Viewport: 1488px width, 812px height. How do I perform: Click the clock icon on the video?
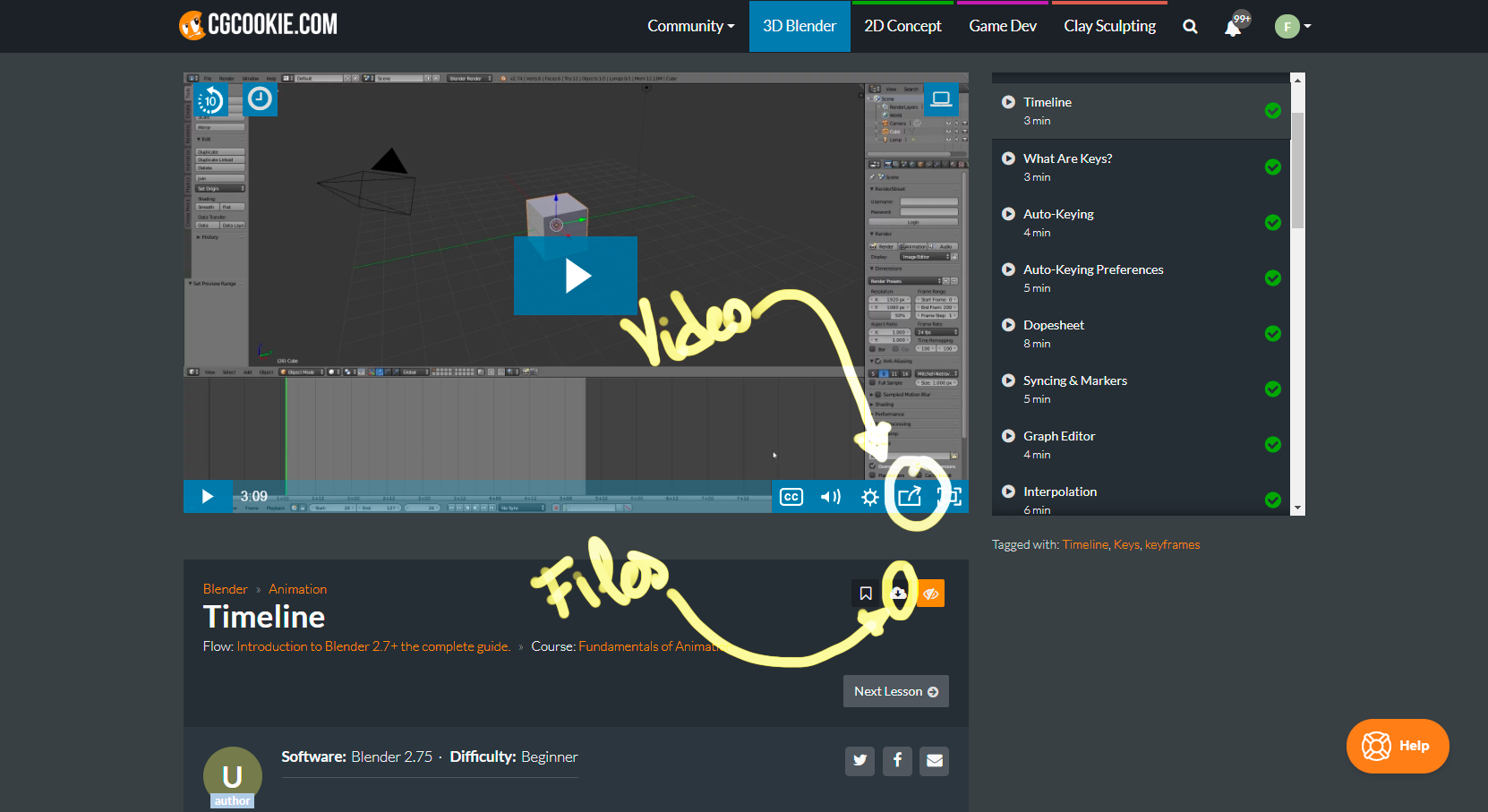click(260, 98)
